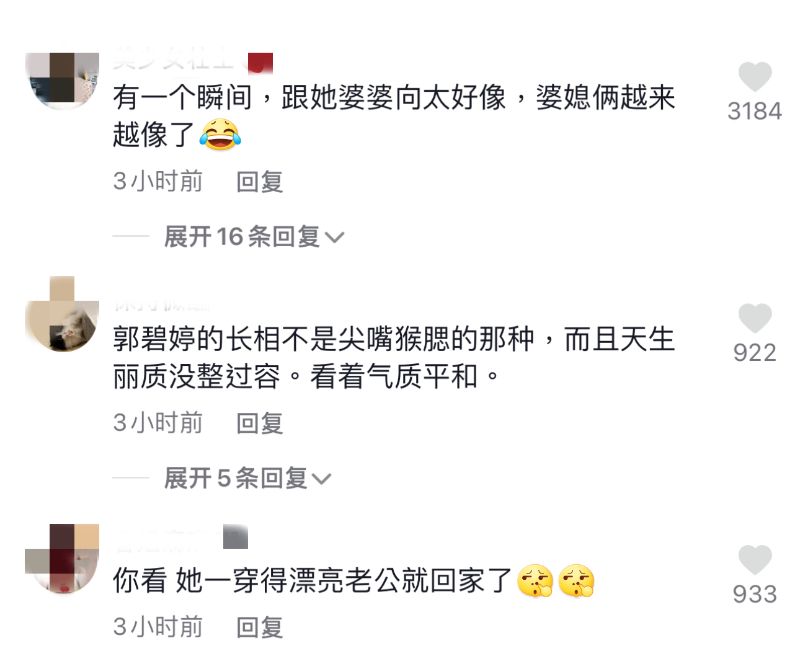Reply to the 婆媳俩越来越像 comment
This screenshot has width=800, height=648.
click(x=260, y=182)
